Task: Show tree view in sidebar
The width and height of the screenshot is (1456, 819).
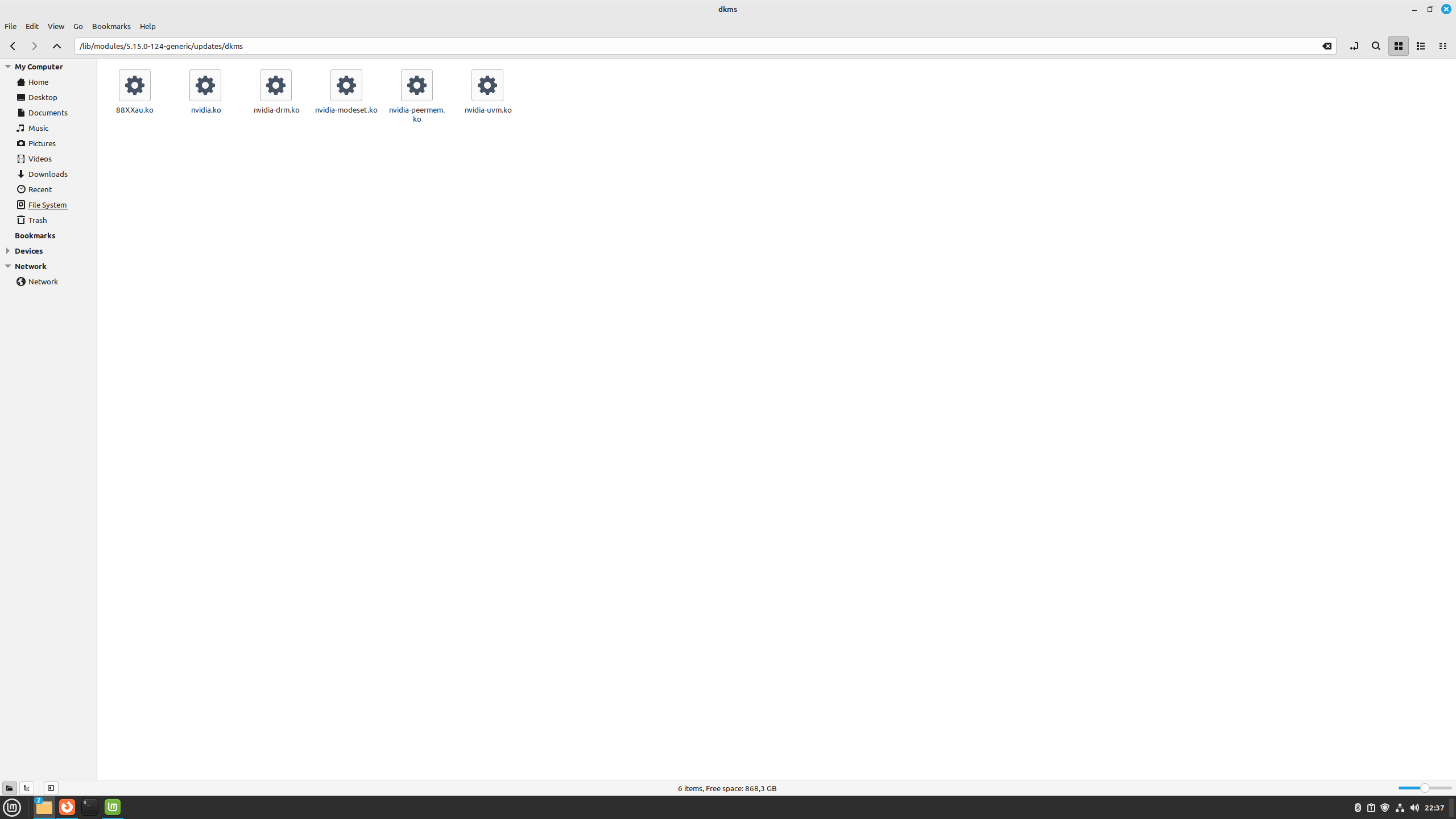Action: pyautogui.click(x=27, y=788)
